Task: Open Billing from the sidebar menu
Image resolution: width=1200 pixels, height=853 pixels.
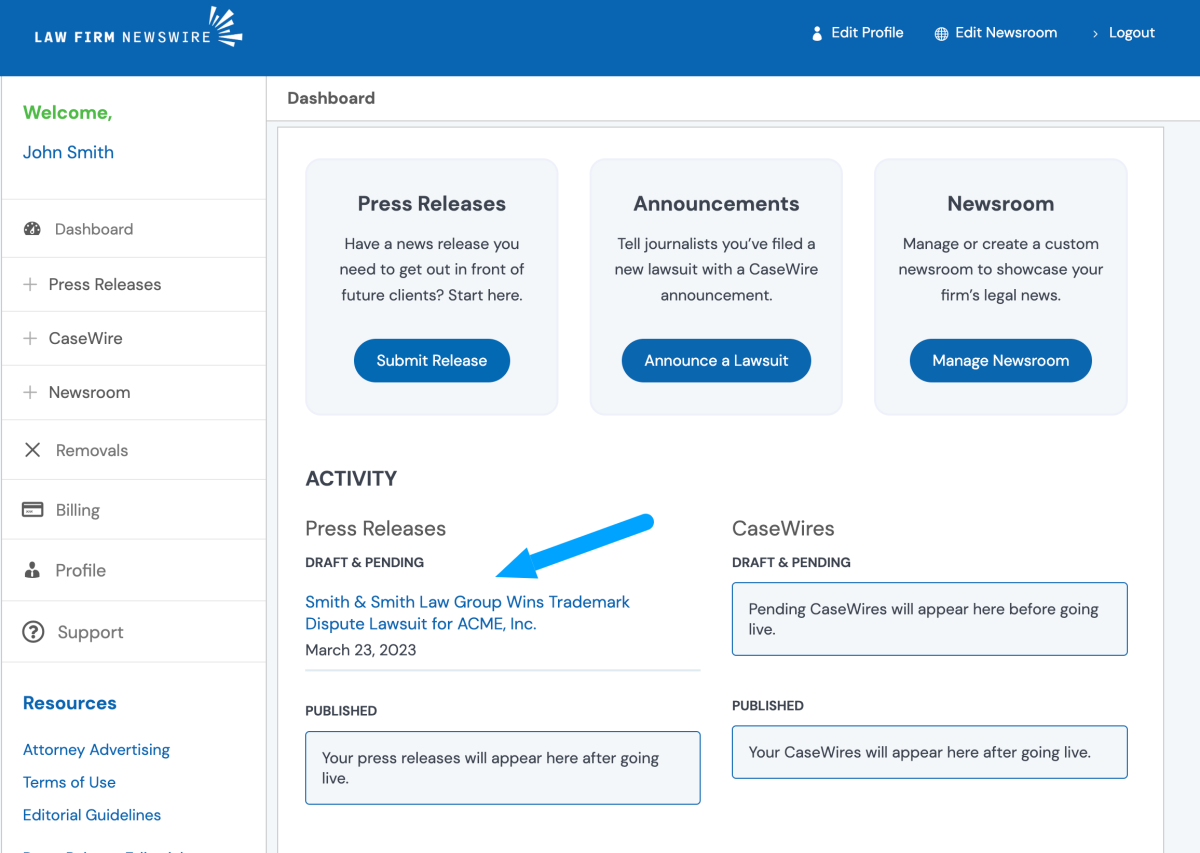Action: pyautogui.click(x=77, y=510)
